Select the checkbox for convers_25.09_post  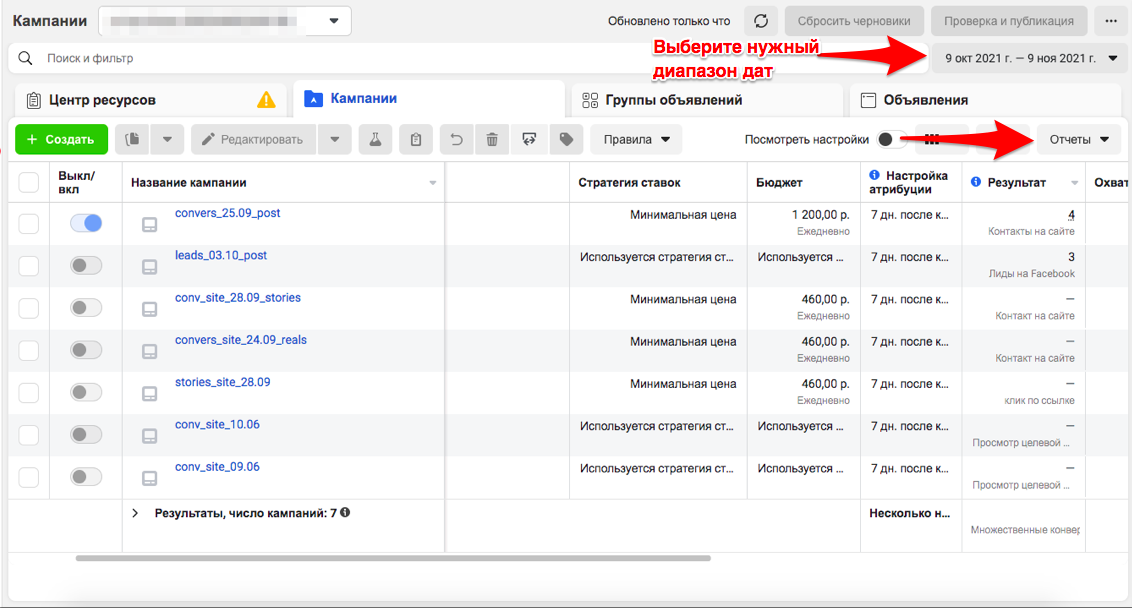click(29, 224)
